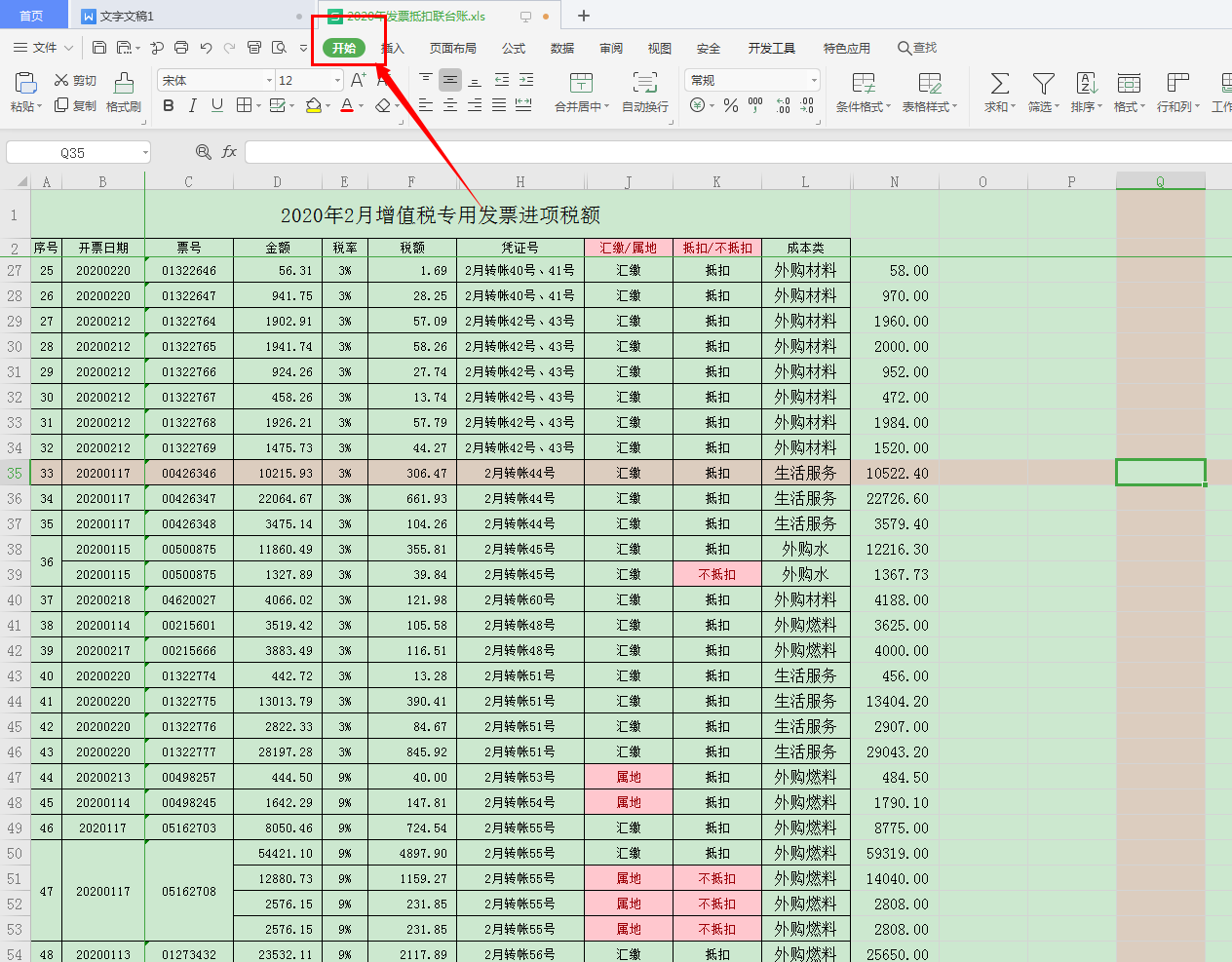The width and height of the screenshot is (1232, 962).
Task: Expand the 筛选 filter dropdown
Action: click(1057, 106)
